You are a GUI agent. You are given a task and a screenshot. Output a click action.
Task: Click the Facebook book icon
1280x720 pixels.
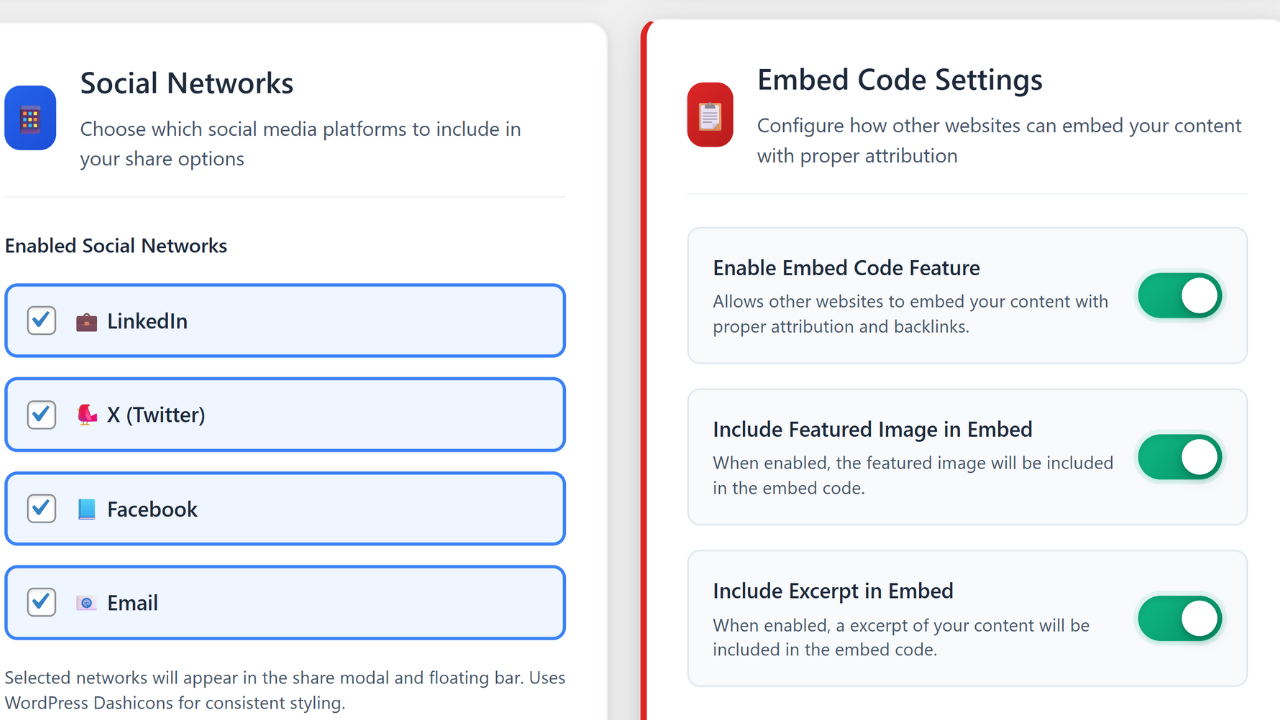click(87, 509)
